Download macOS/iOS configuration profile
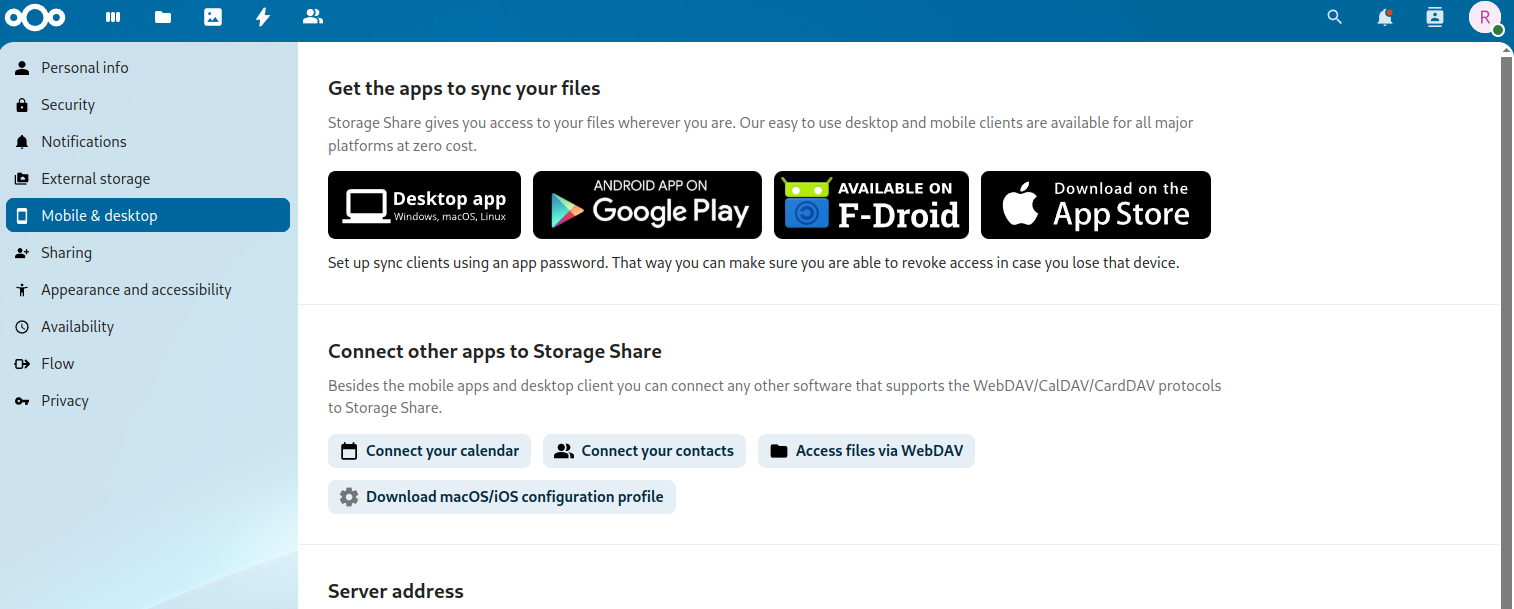1514x609 pixels. (502, 497)
